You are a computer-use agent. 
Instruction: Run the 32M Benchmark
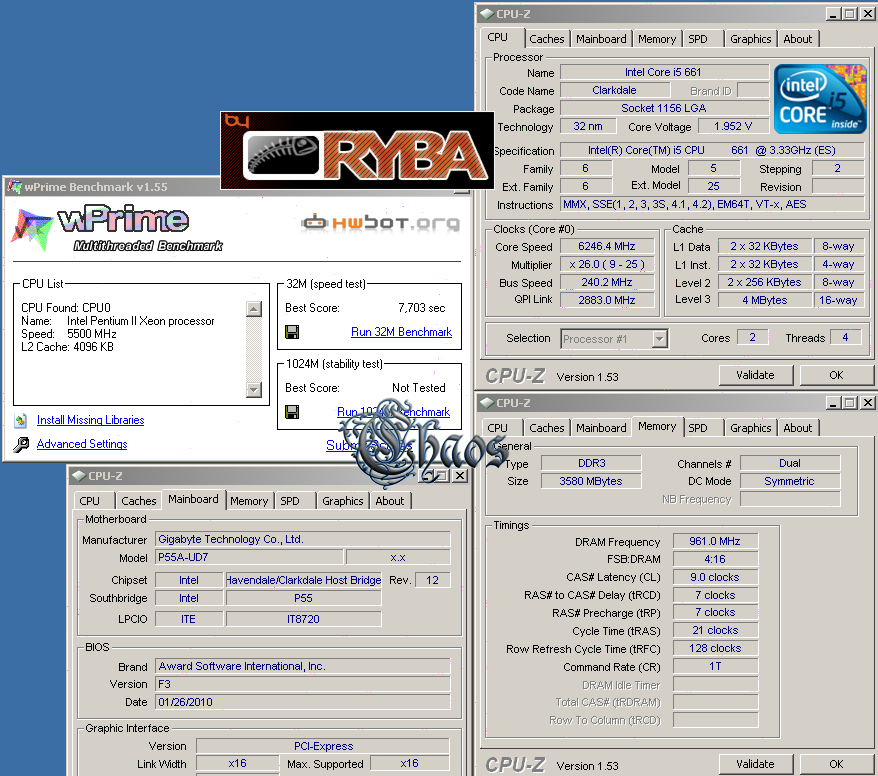click(x=401, y=332)
